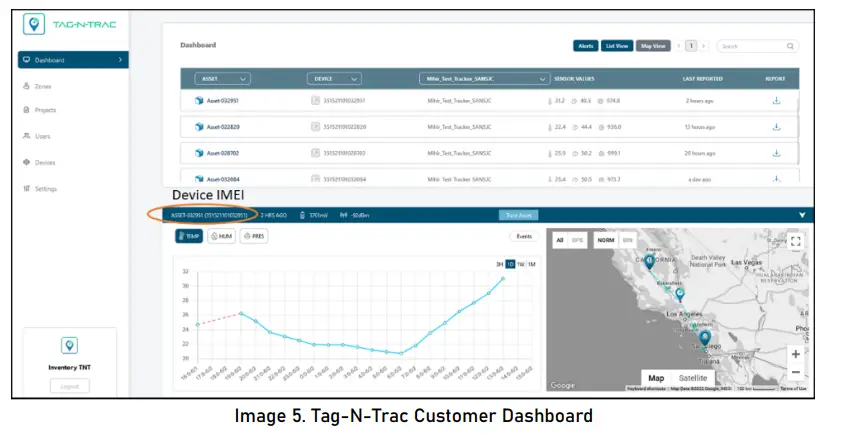
Task: Open the Zones sidebar item
Action: coord(38,86)
